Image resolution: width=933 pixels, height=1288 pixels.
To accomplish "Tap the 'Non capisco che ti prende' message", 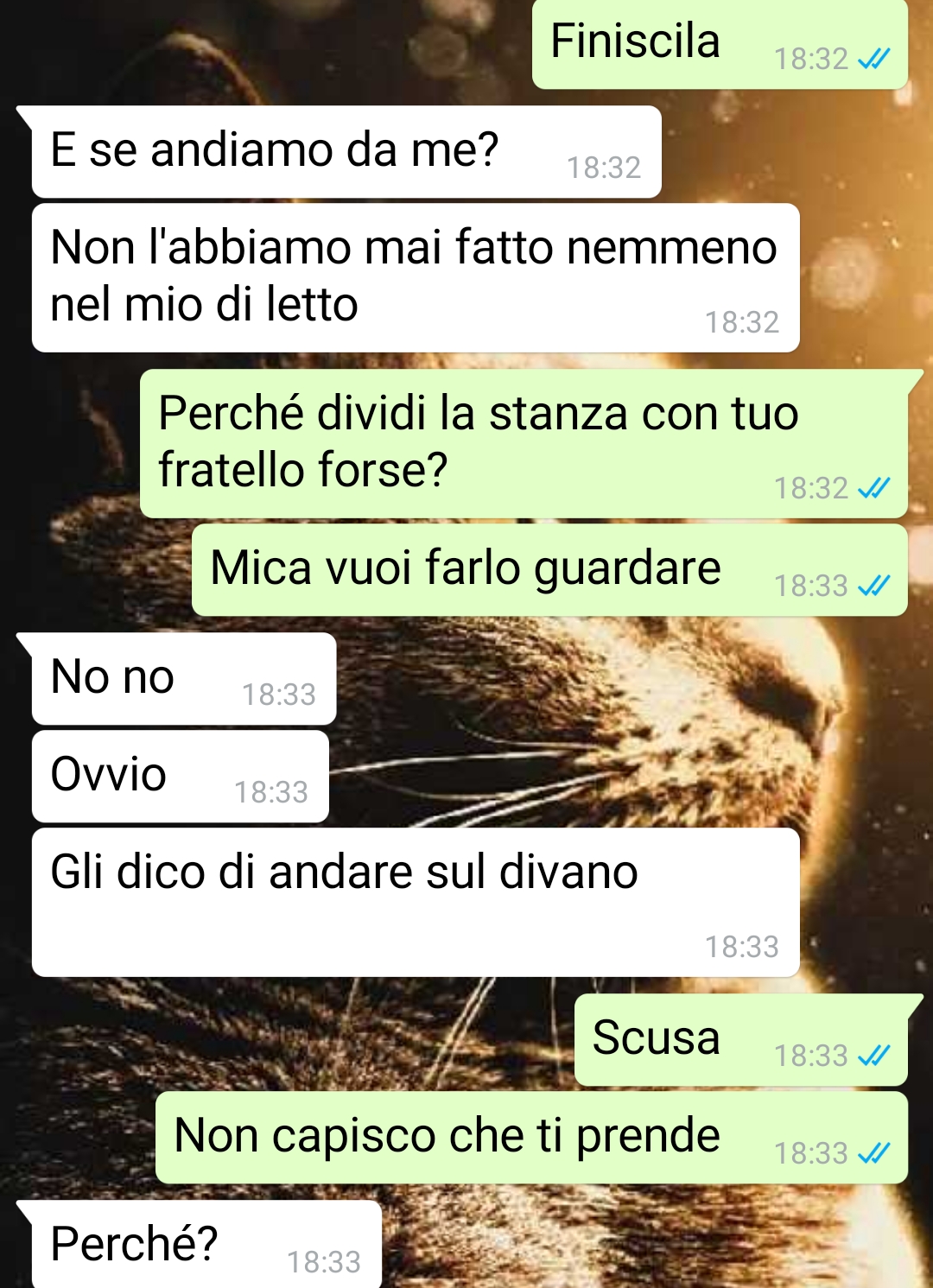I will click(x=531, y=1138).
